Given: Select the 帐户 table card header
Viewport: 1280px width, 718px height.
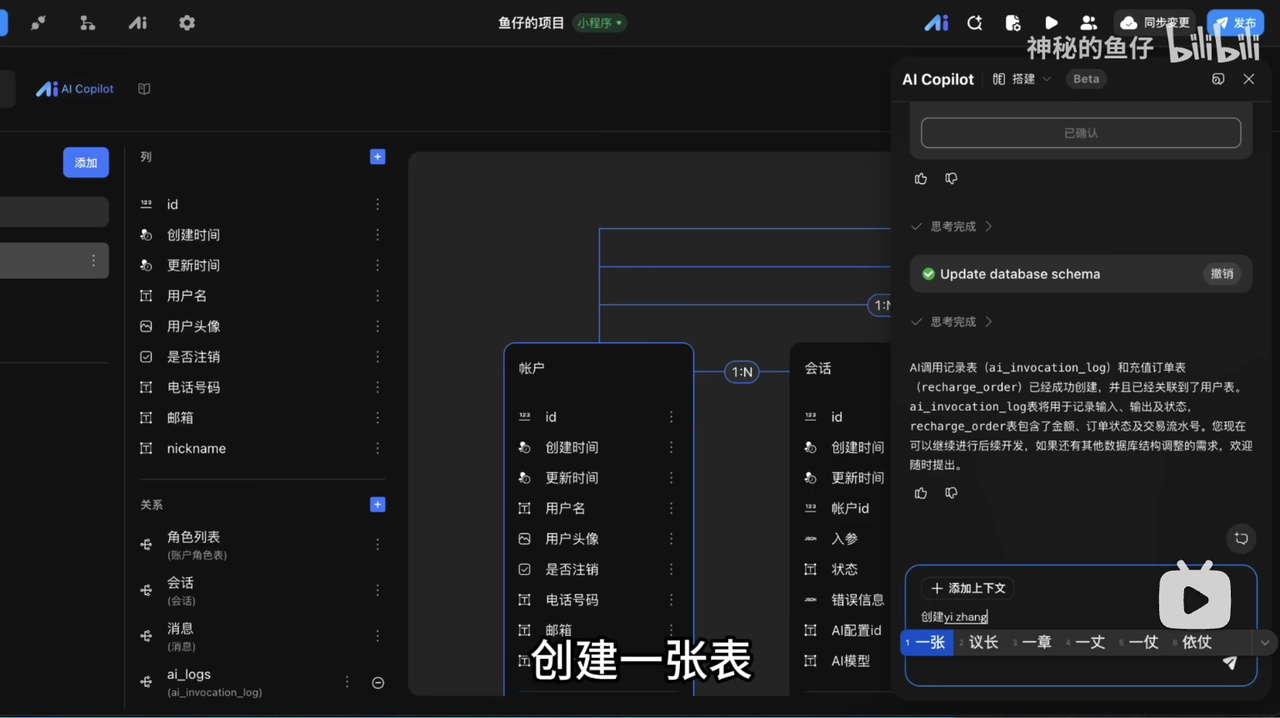Looking at the screenshot, I should (x=599, y=369).
